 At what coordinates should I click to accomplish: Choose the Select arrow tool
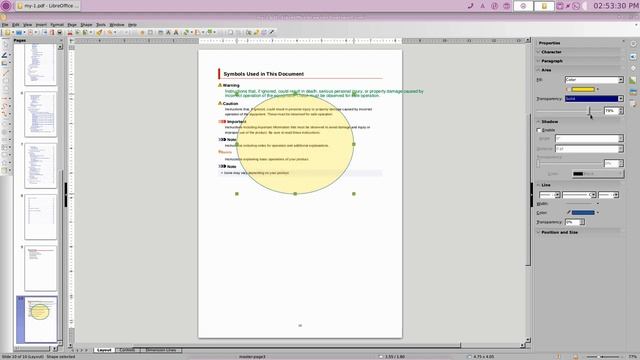(5, 45)
